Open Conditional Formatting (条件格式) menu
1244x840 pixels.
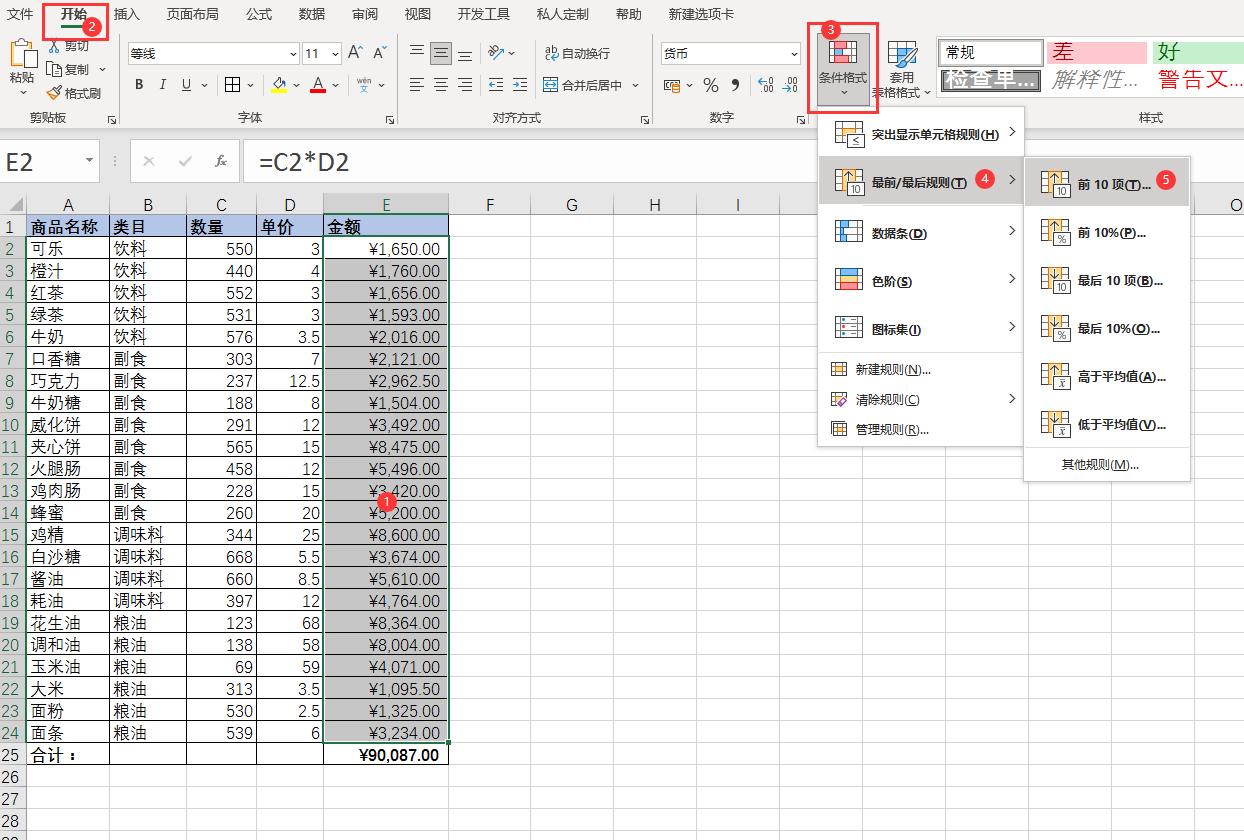point(843,68)
